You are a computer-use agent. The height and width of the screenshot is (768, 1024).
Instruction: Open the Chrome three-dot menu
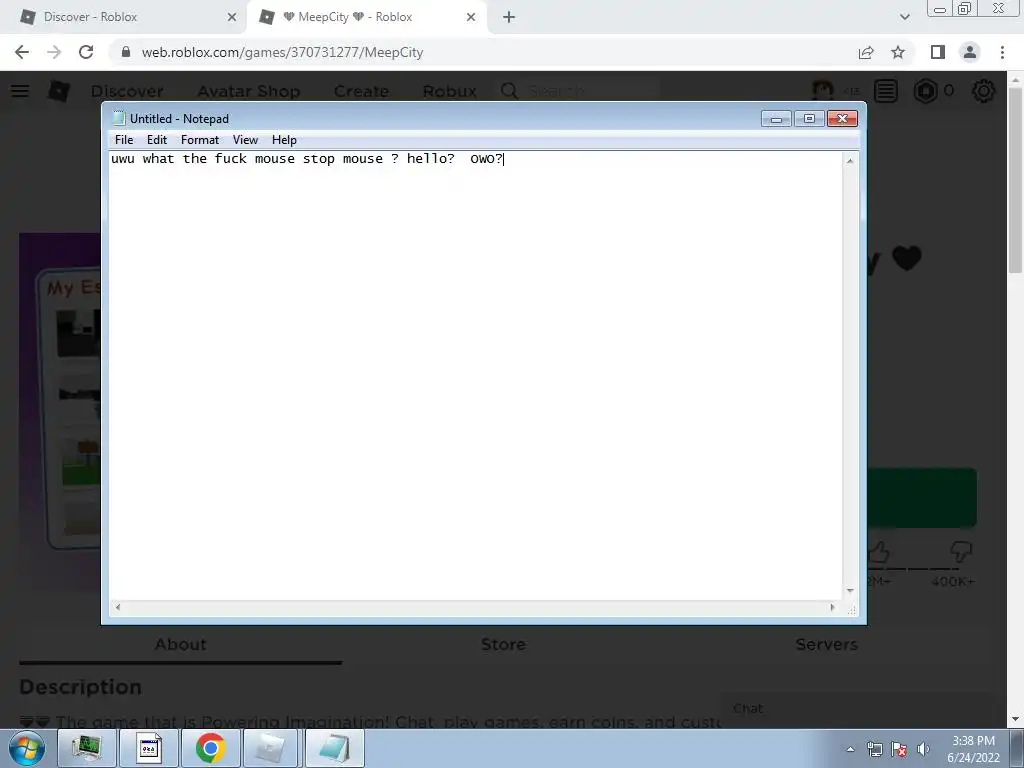(x=1002, y=52)
